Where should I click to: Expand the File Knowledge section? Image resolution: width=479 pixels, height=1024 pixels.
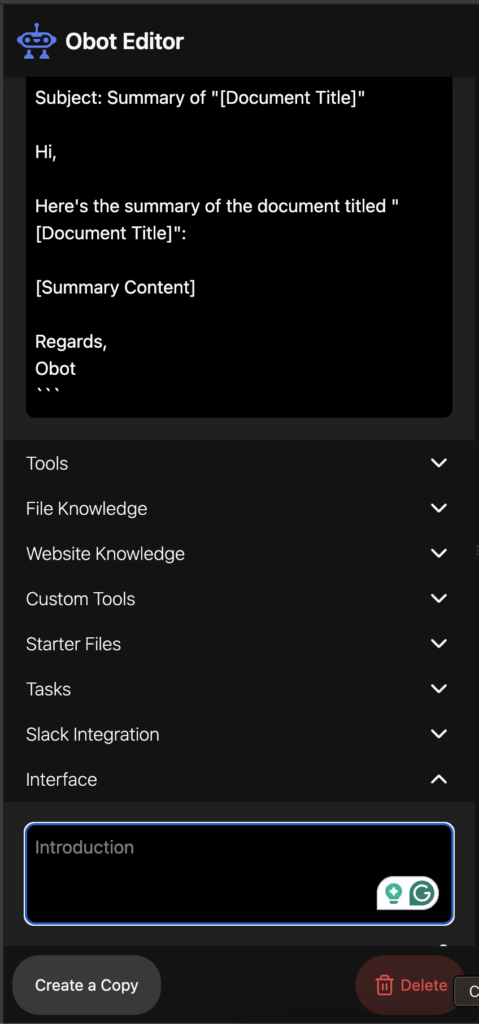point(239,509)
